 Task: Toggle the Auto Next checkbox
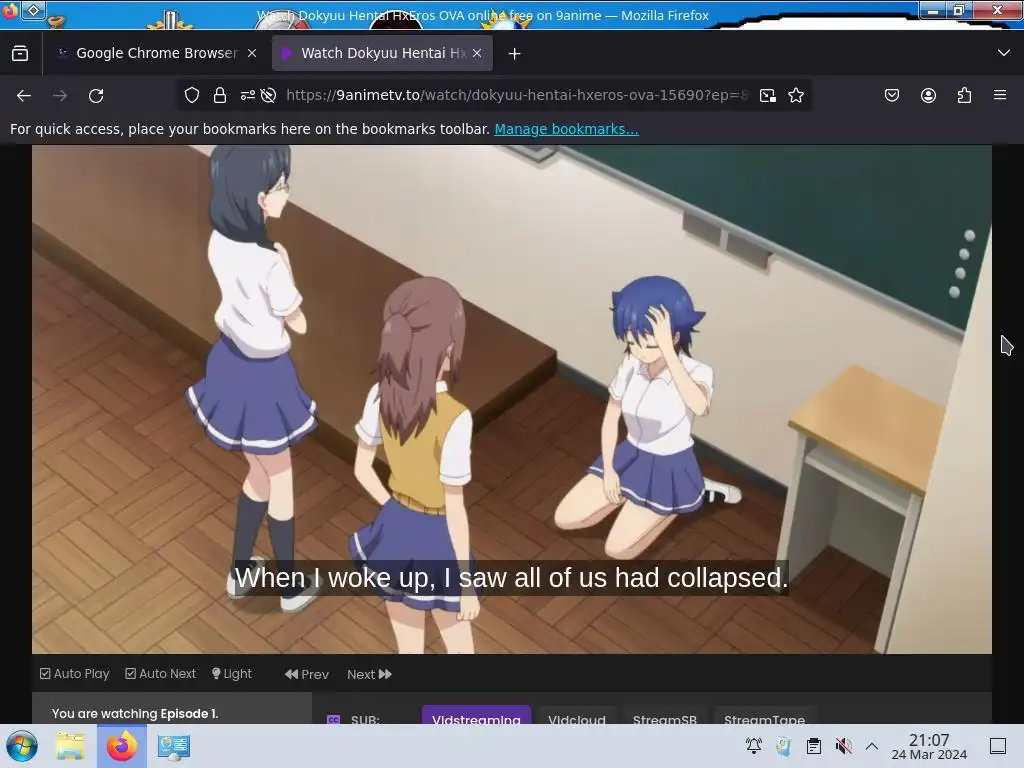click(160, 673)
